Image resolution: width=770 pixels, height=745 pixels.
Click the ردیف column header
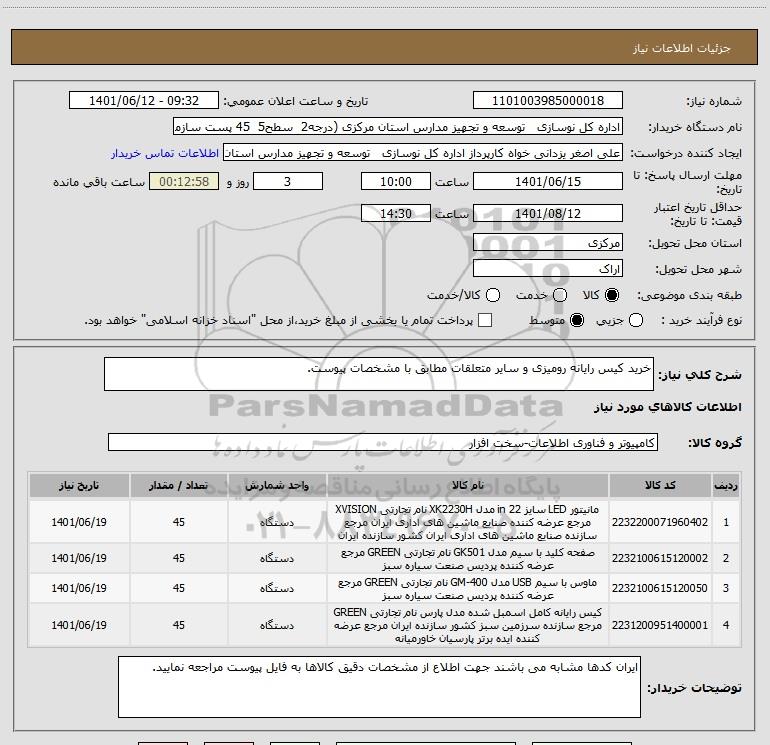coord(726,486)
